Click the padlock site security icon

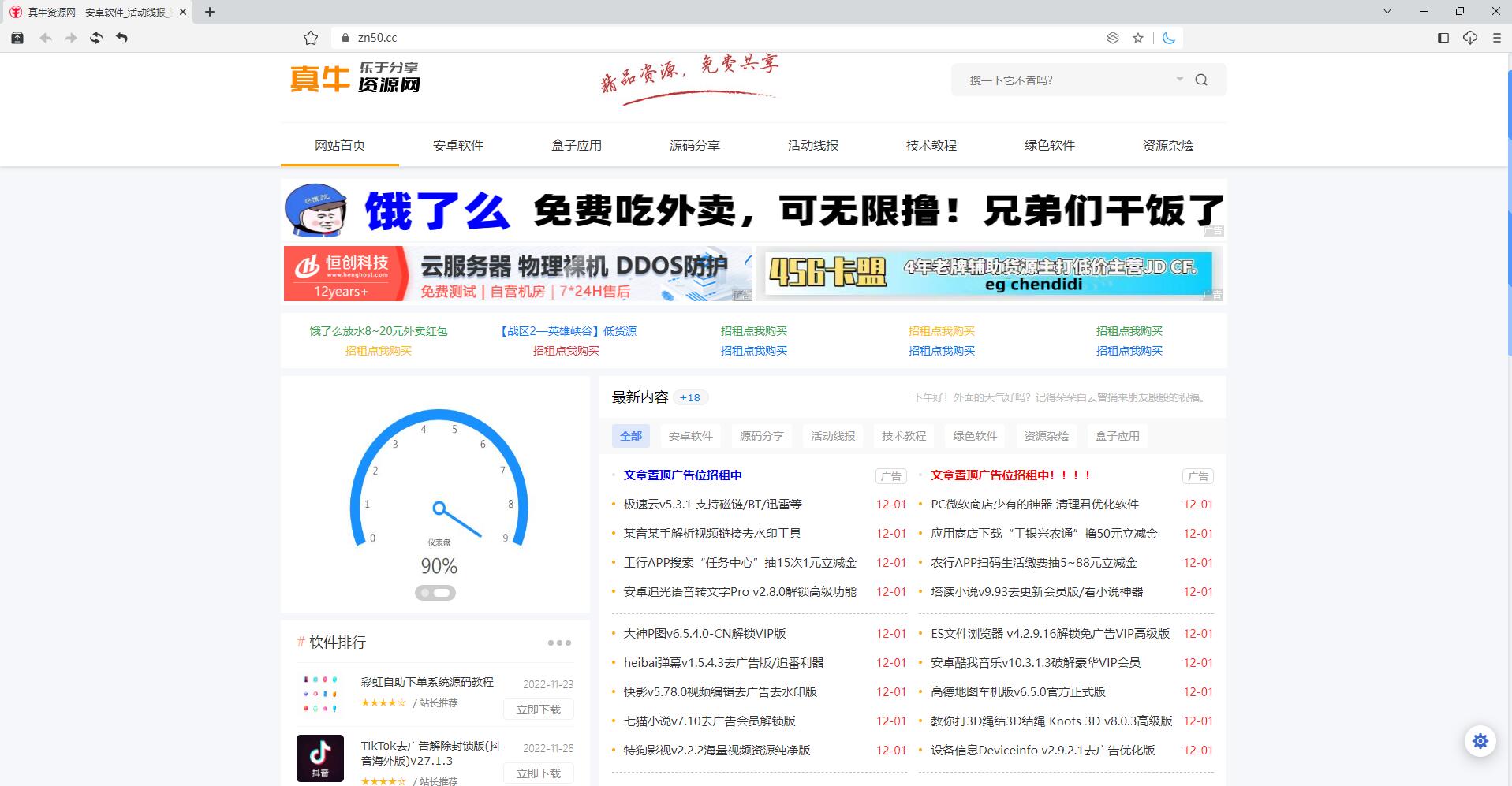tap(345, 38)
